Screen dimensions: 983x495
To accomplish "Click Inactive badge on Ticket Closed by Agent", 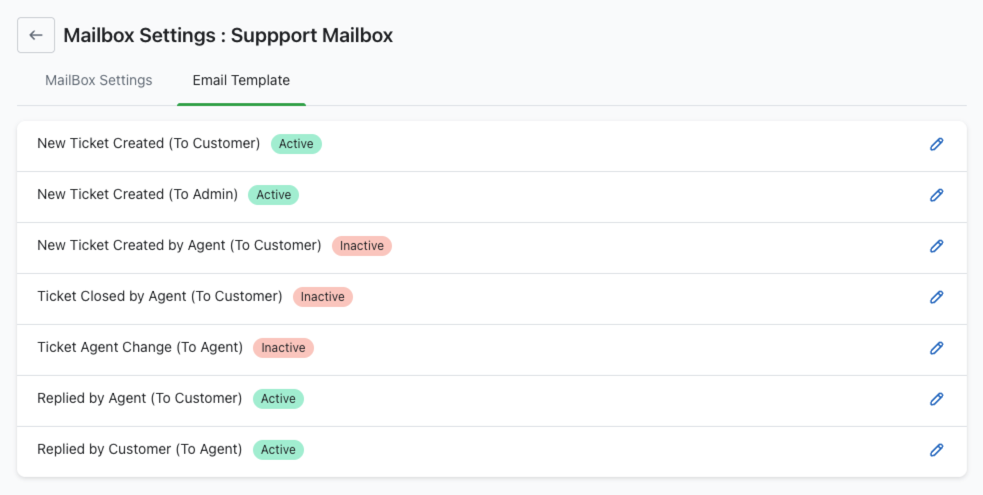I will pyautogui.click(x=322, y=297).
